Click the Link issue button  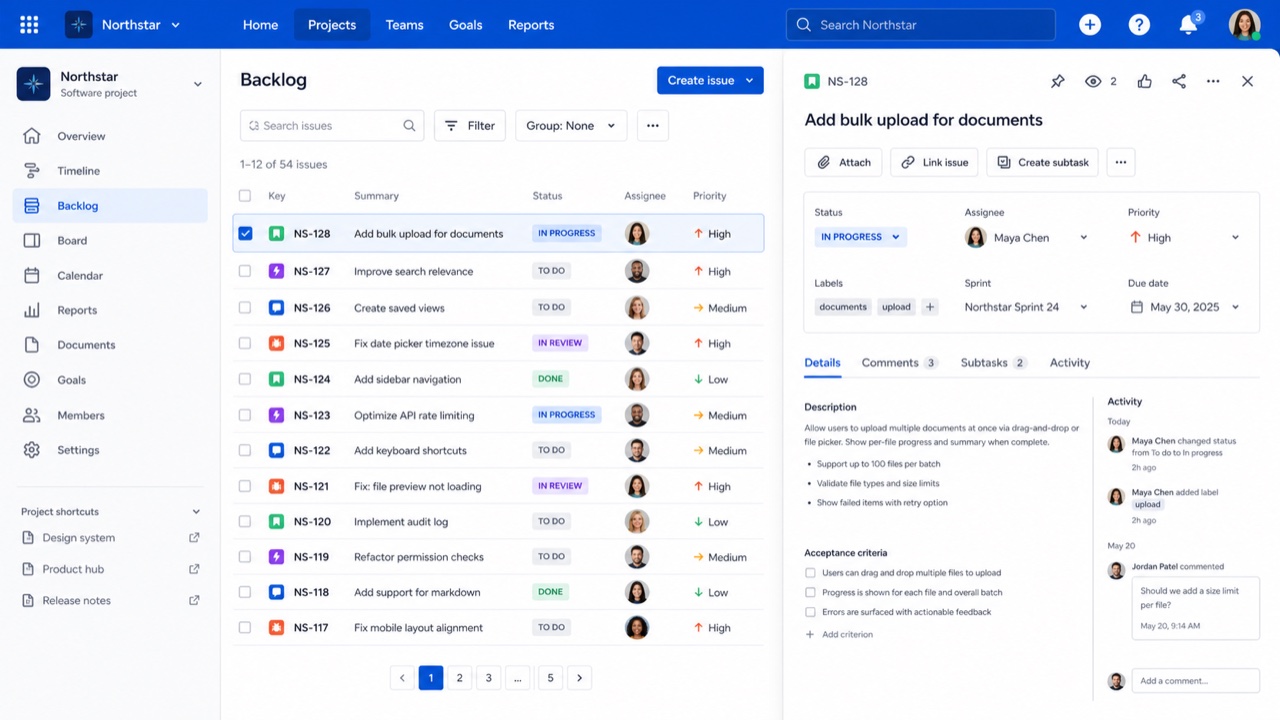pyautogui.click(x=935, y=162)
